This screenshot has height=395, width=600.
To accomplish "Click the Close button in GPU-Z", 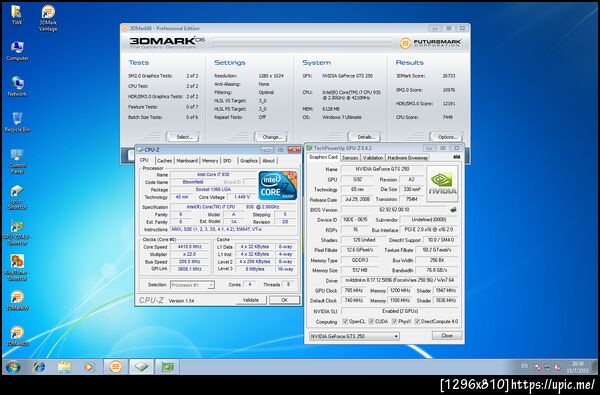I will (447, 336).
